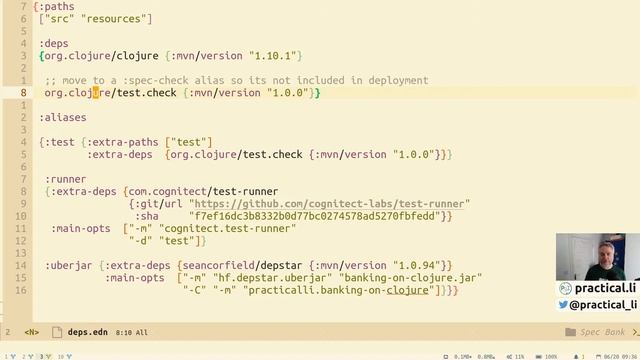Click the :aliases keyword

coord(62,118)
